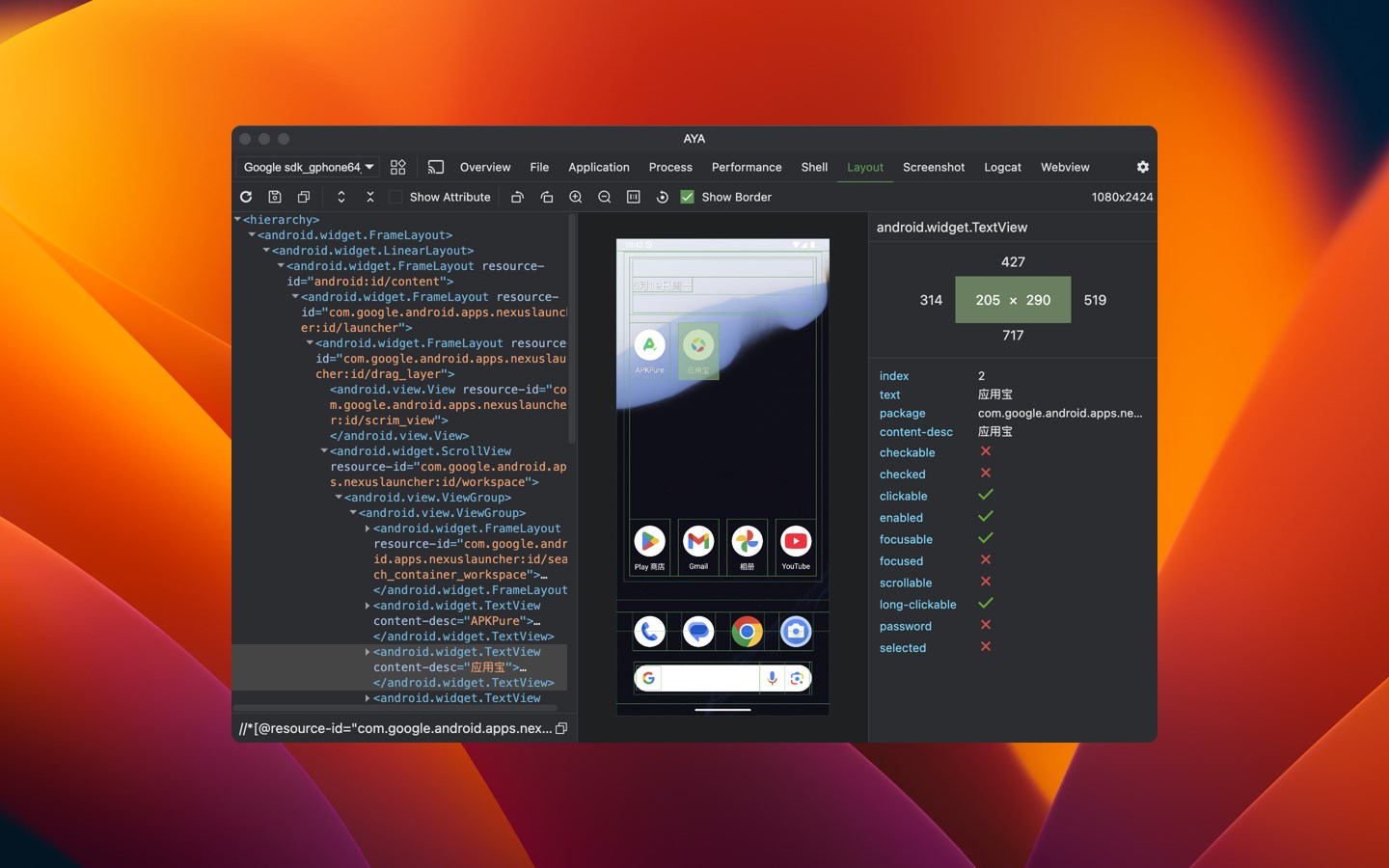Screen dimensions: 1389x868
Task: Open the Logcat tab
Action: click(x=1002, y=167)
